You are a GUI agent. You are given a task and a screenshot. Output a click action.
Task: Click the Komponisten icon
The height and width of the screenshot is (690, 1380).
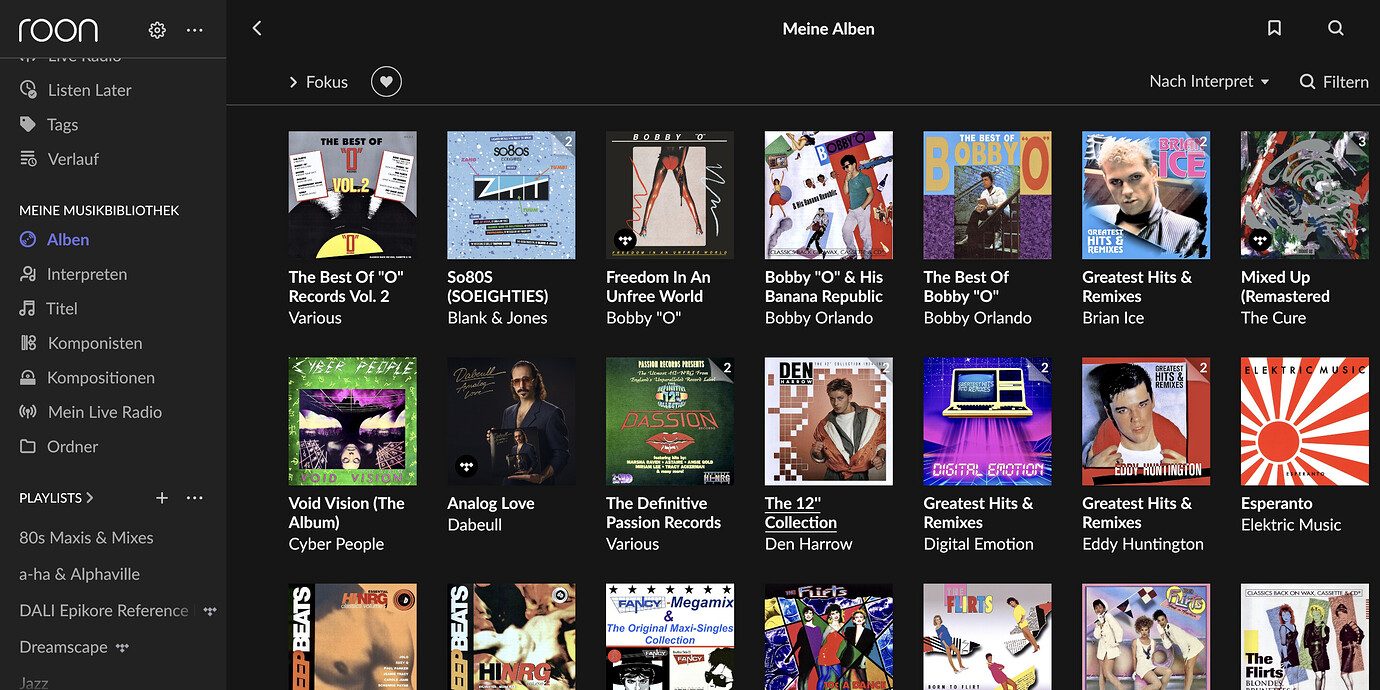click(28, 343)
